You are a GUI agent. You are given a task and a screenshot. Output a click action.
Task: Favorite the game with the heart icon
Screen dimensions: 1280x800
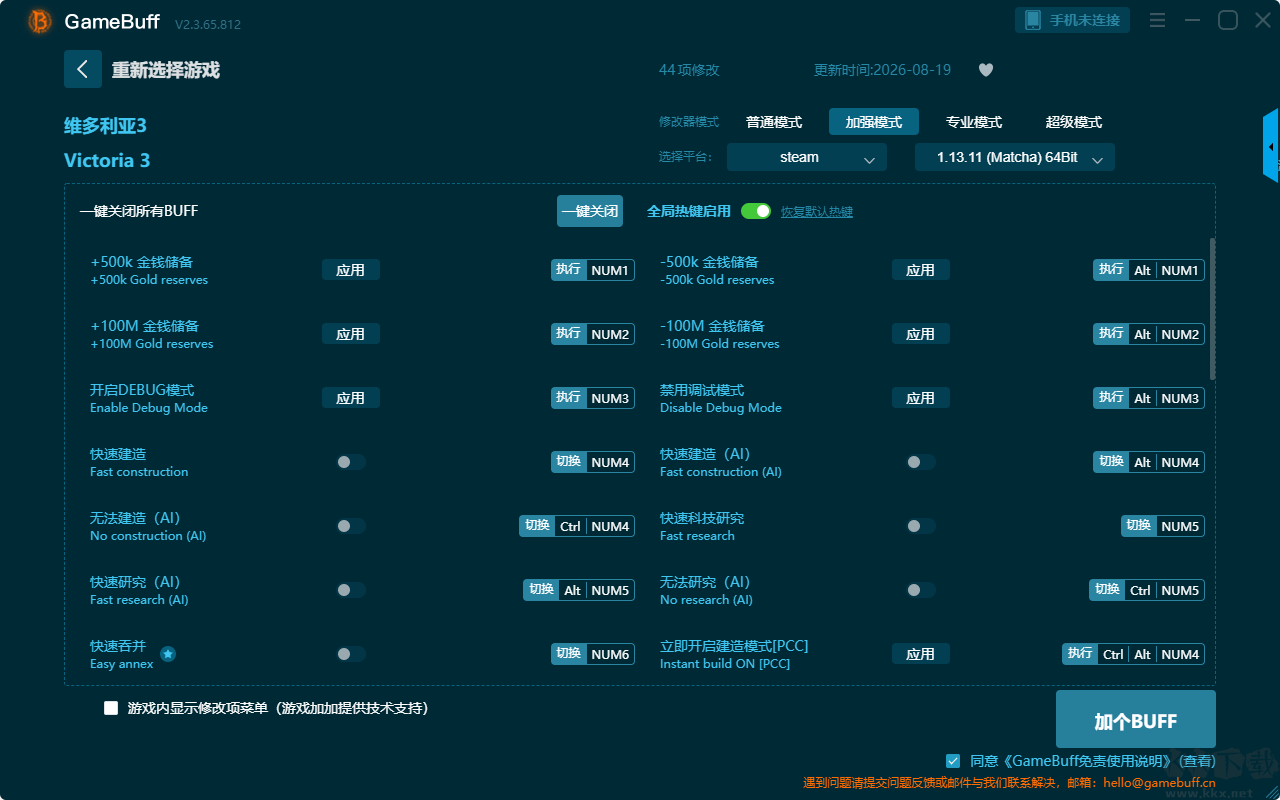tap(985, 70)
